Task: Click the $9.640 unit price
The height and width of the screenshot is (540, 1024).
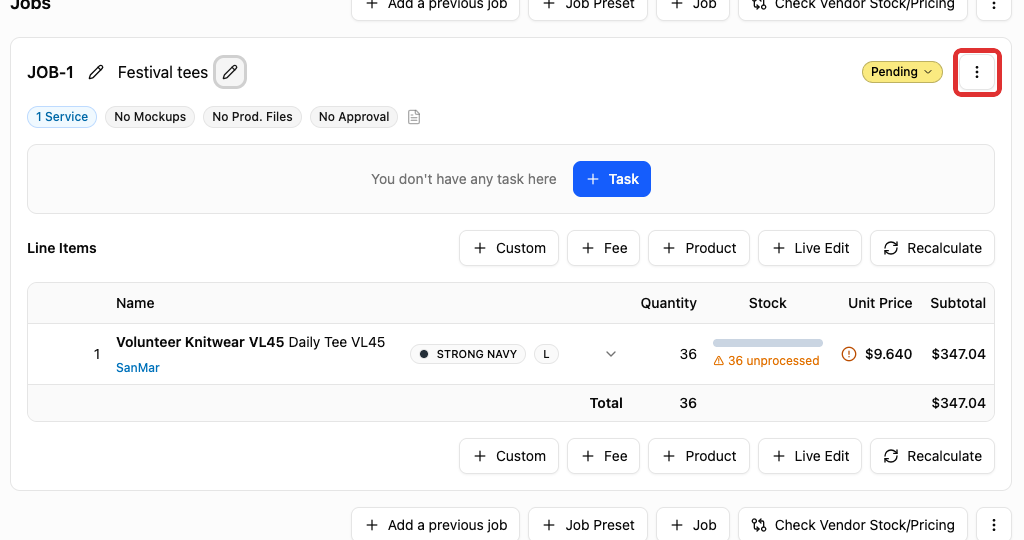Action: pos(888,354)
